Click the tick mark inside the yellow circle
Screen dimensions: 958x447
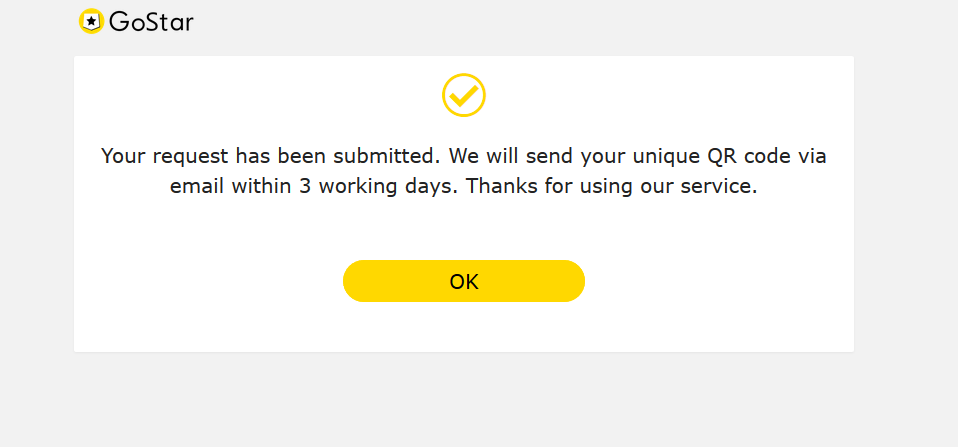pyautogui.click(x=464, y=95)
